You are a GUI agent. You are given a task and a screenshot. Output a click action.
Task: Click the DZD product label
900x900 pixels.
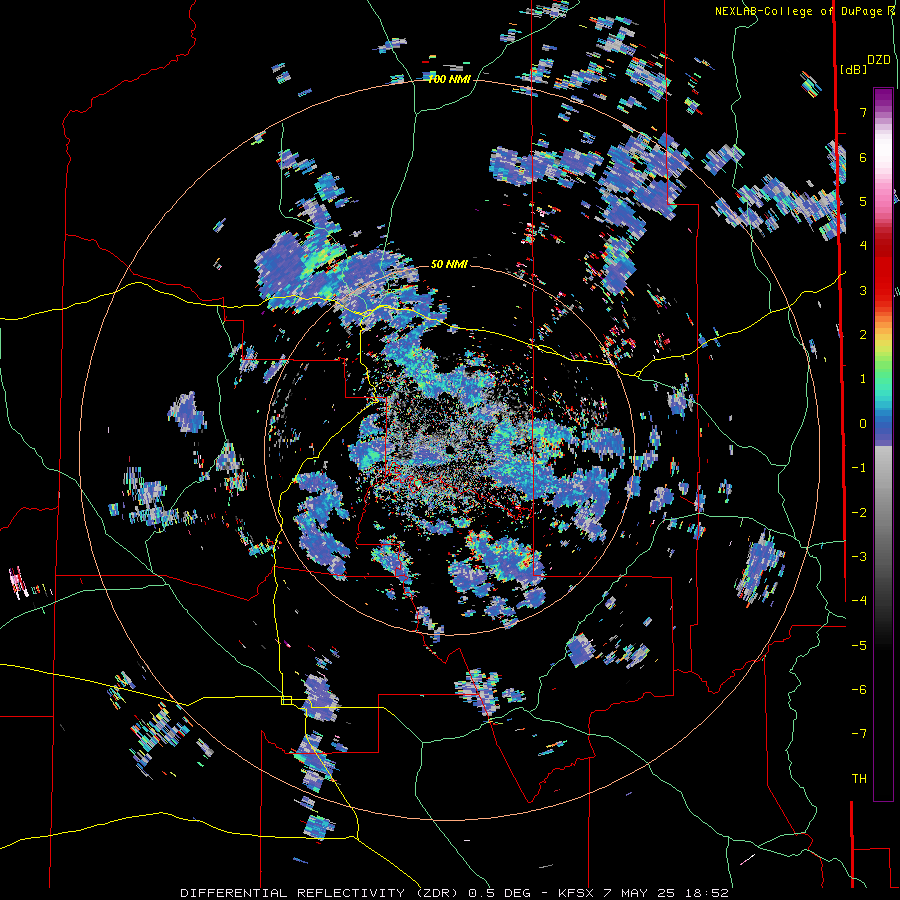pyautogui.click(x=879, y=60)
